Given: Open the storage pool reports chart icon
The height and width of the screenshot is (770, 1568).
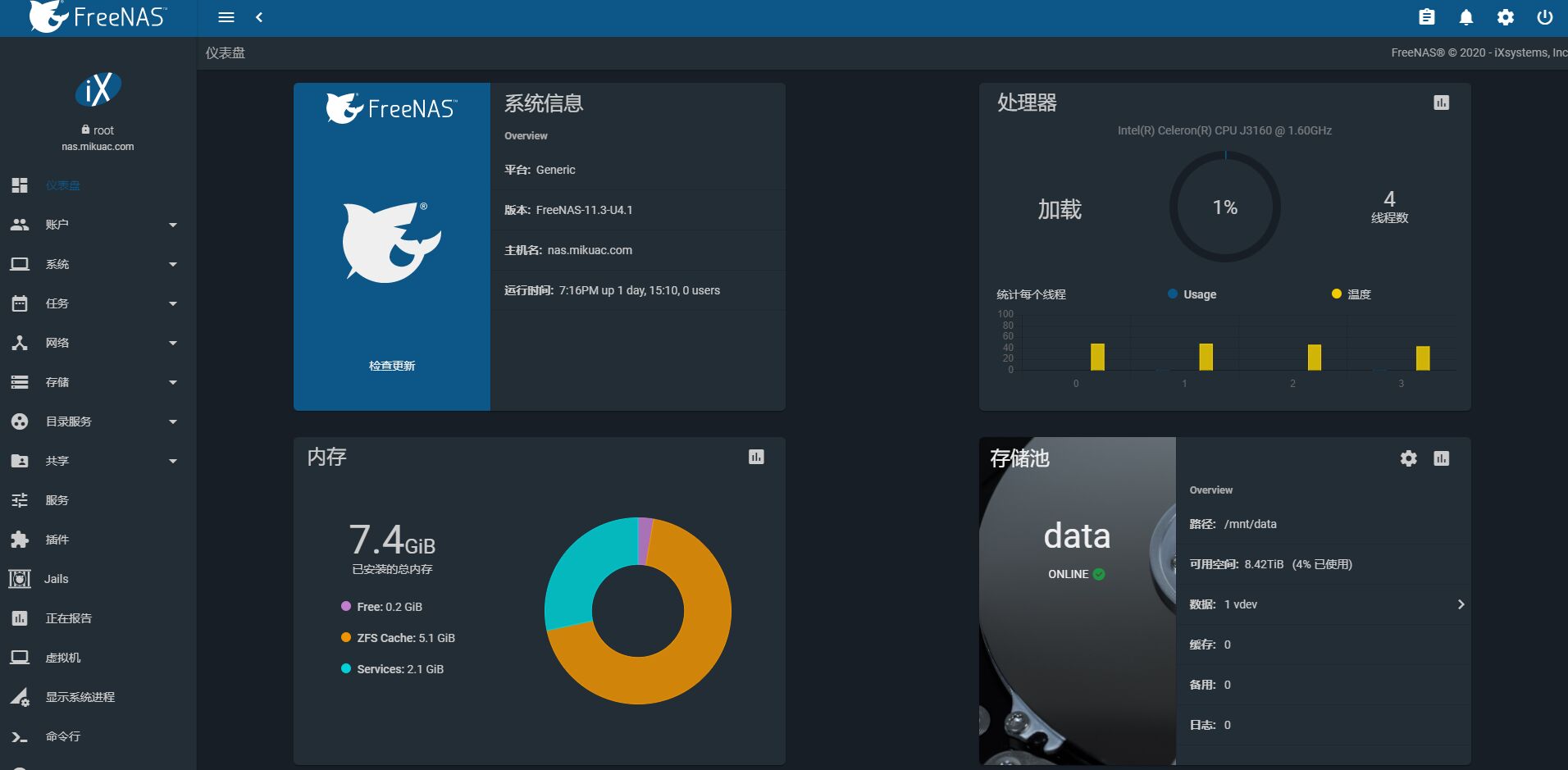Looking at the screenshot, I should tap(1441, 458).
